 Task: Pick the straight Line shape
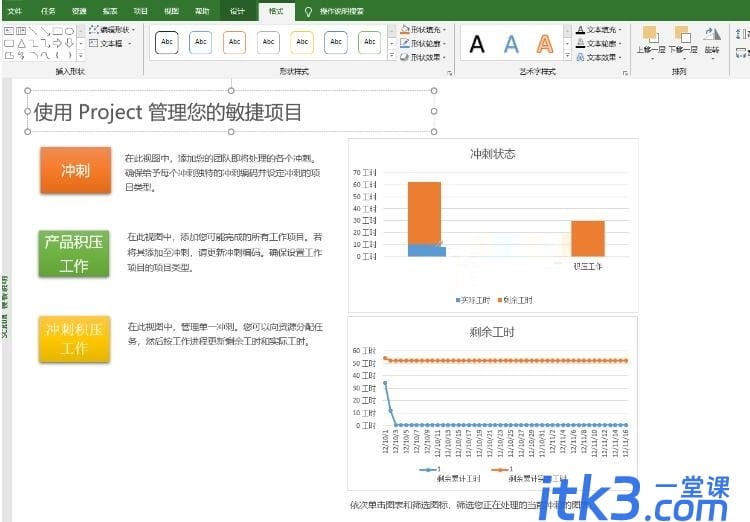[x=33, y=31]
